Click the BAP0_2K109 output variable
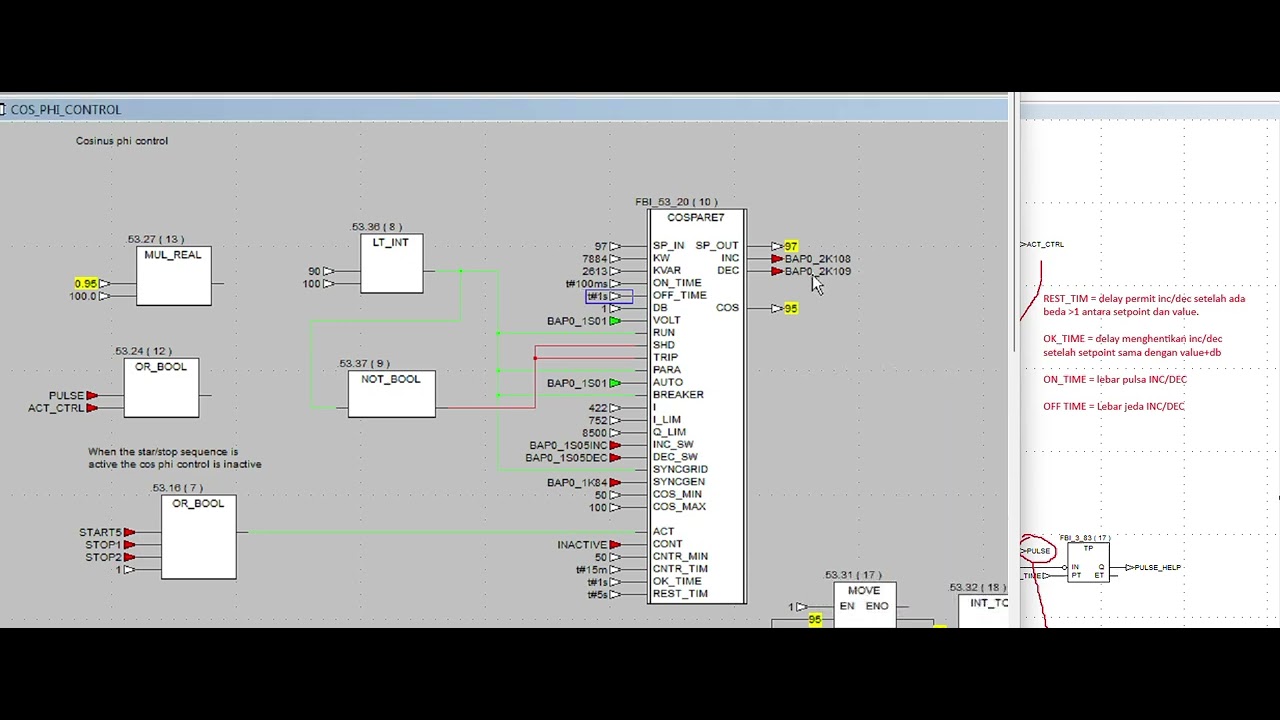This screenshot has width=1280, height=720. [818, 271]
